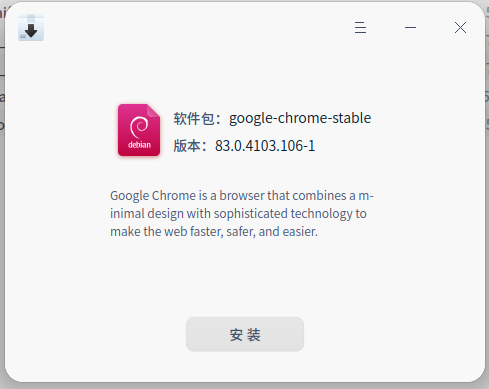Image resolution: width=489 pixels, height=389 pixels.
Task: Click the Google Chrome description paragraph
Action: tap(242, 213)
